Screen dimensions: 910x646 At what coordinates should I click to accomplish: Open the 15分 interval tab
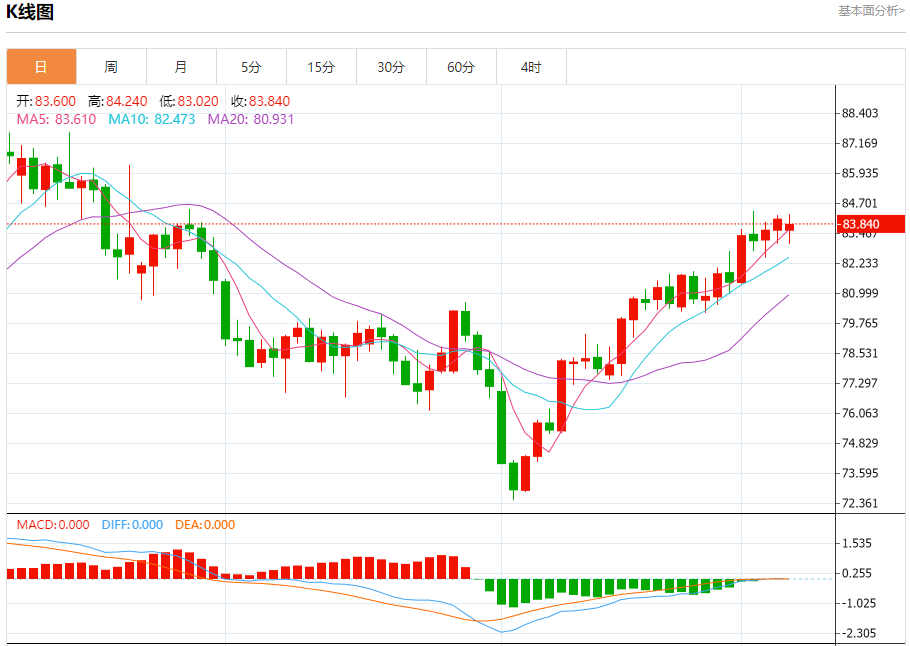point(321,67)
